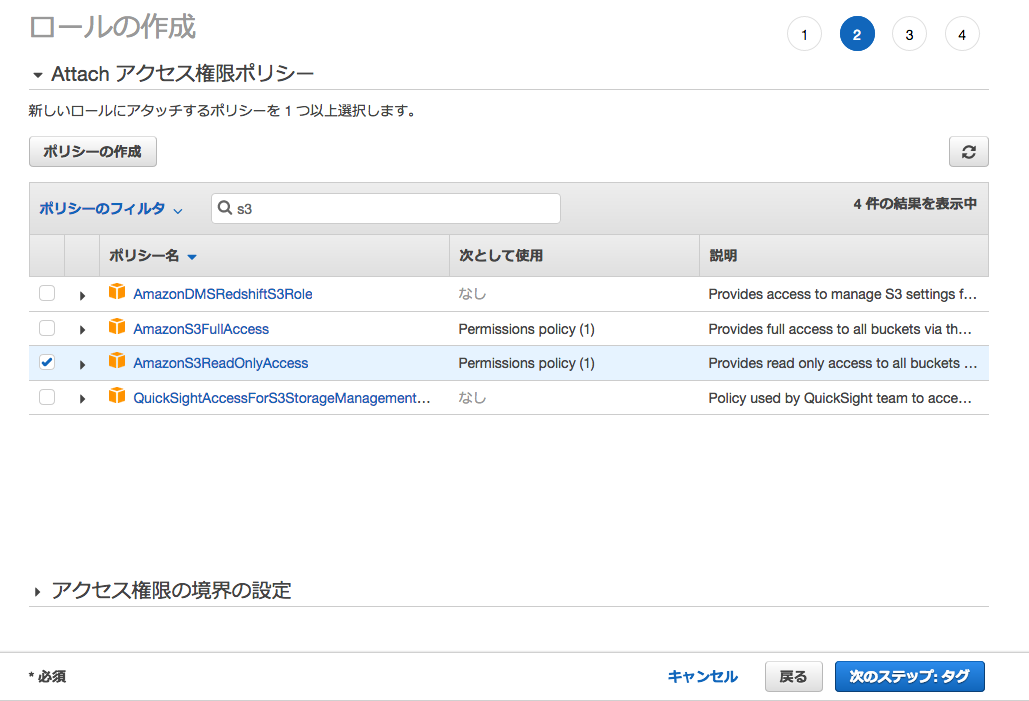Open the AmazonDMSRedshiftS3Role policy link
This screenshot has height=701, width=1029.
click(x=222, y=294)
